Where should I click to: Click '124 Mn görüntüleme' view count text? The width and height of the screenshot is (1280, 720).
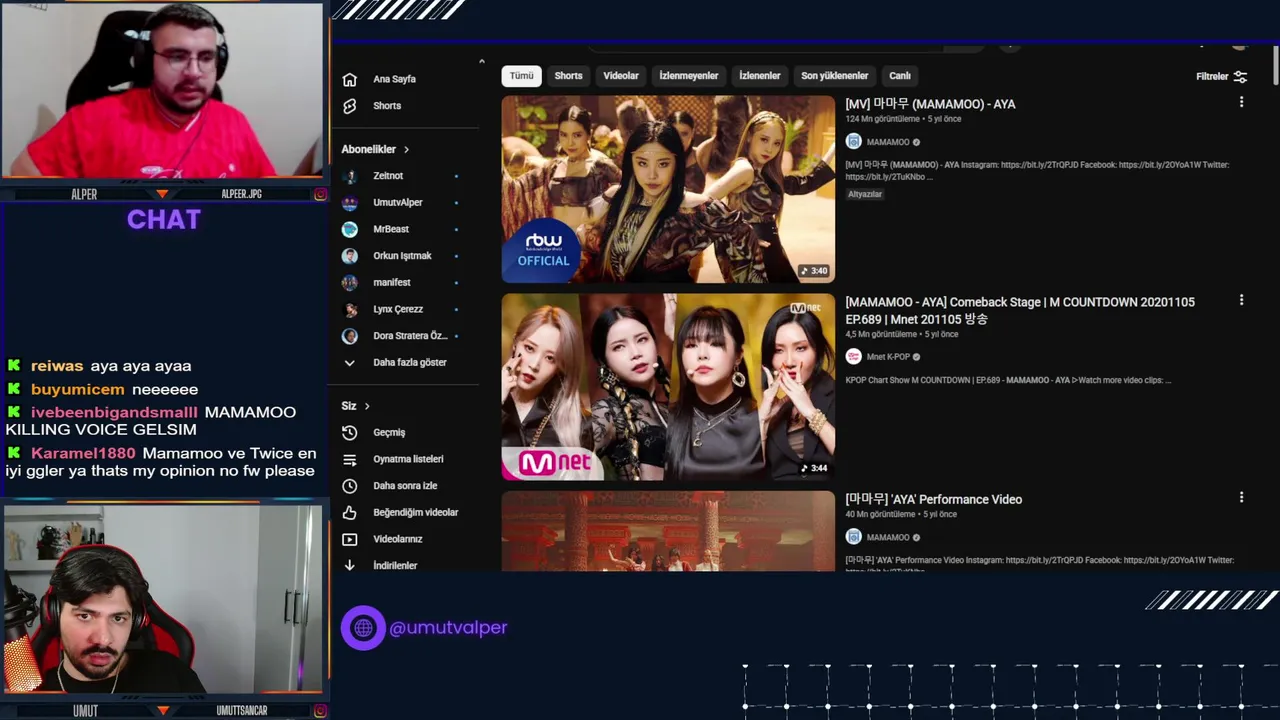[881, 119]
